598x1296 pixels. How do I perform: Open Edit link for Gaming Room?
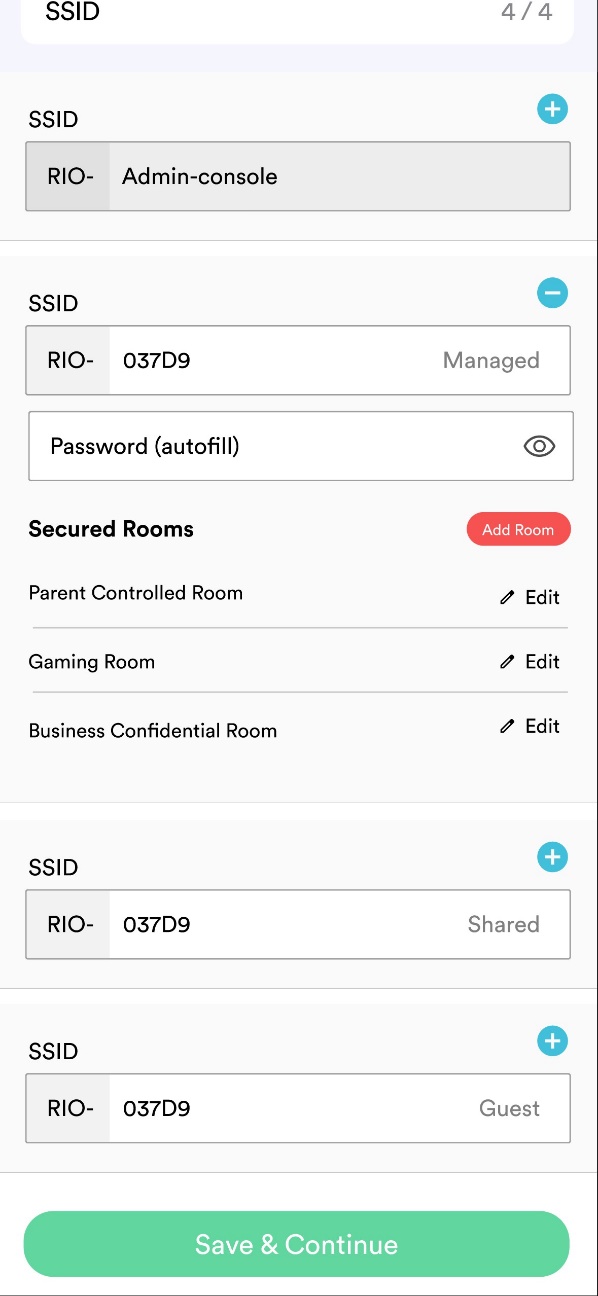pos(542,662)
